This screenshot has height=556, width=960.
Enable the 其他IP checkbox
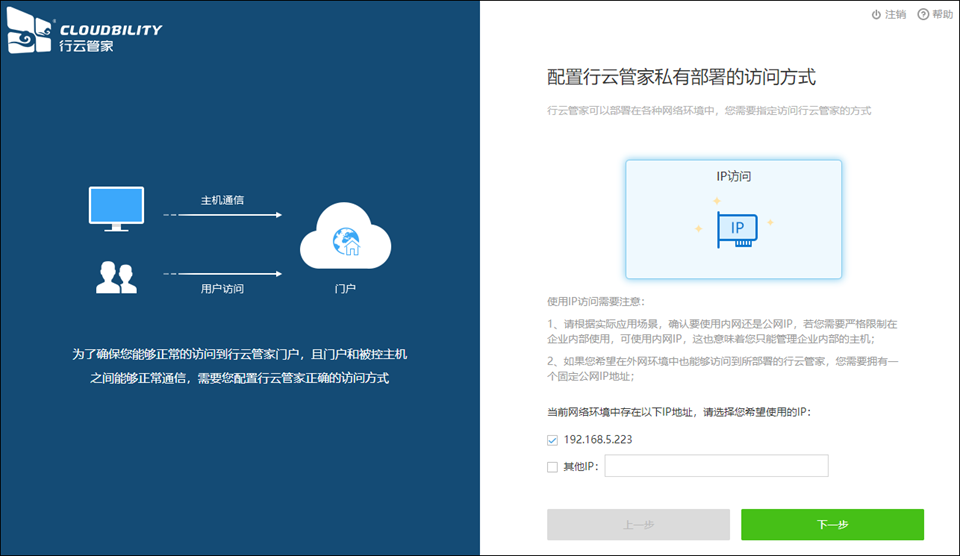point(553,467)
